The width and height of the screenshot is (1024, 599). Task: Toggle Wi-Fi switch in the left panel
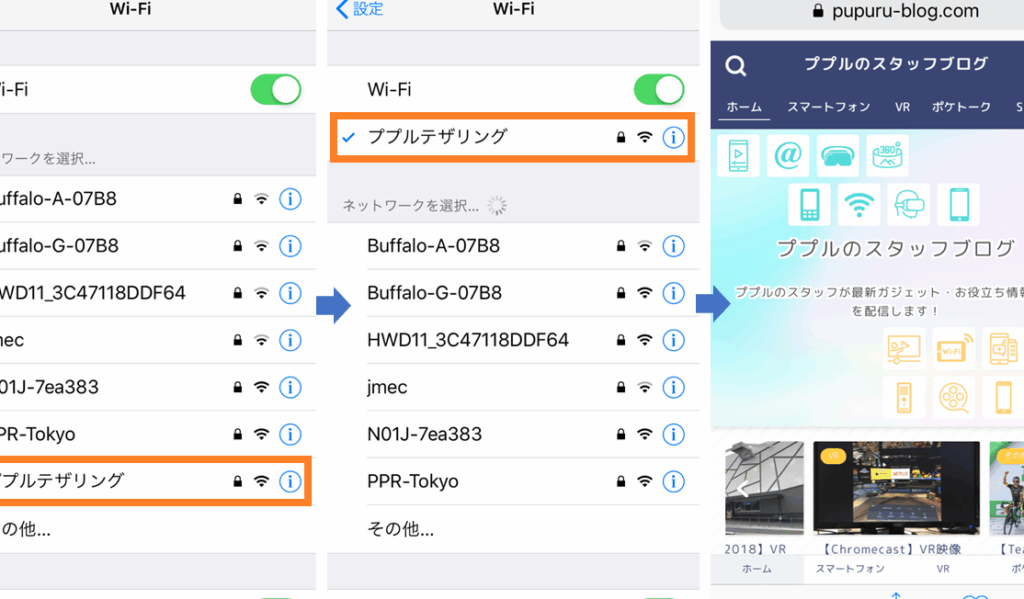tap(276, 89)
